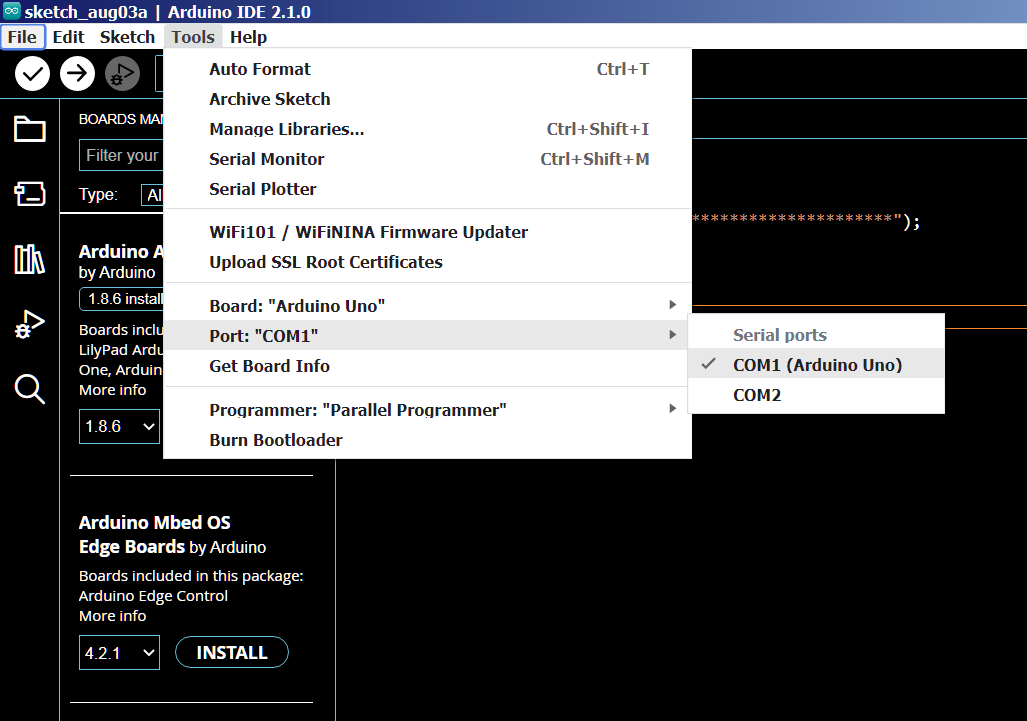Screen dimensions: 1027x721
Task: Open the Debug sidebar panel
Action: [29, 323]
